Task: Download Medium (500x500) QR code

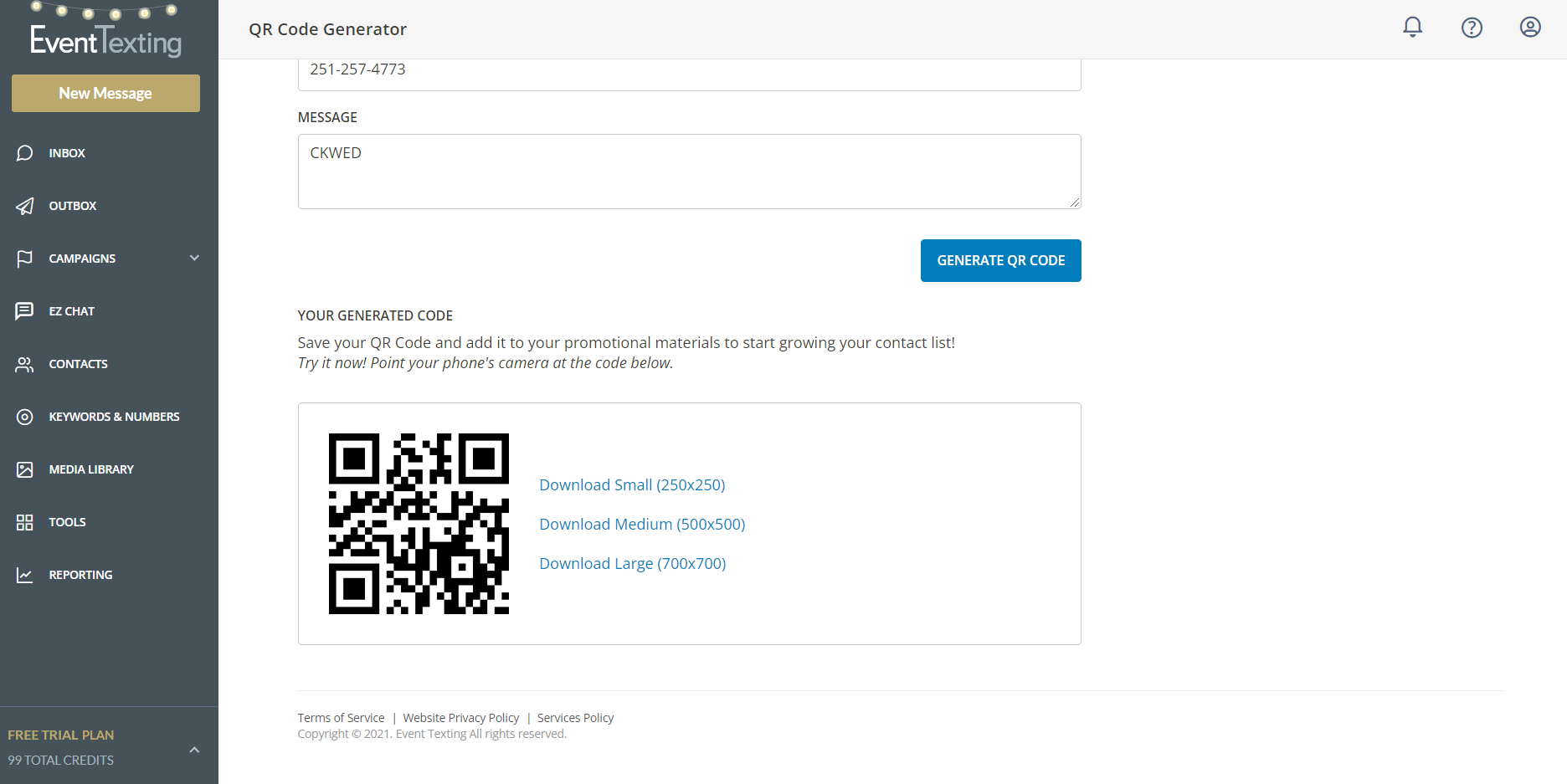Action: click(x=642, y=524)
